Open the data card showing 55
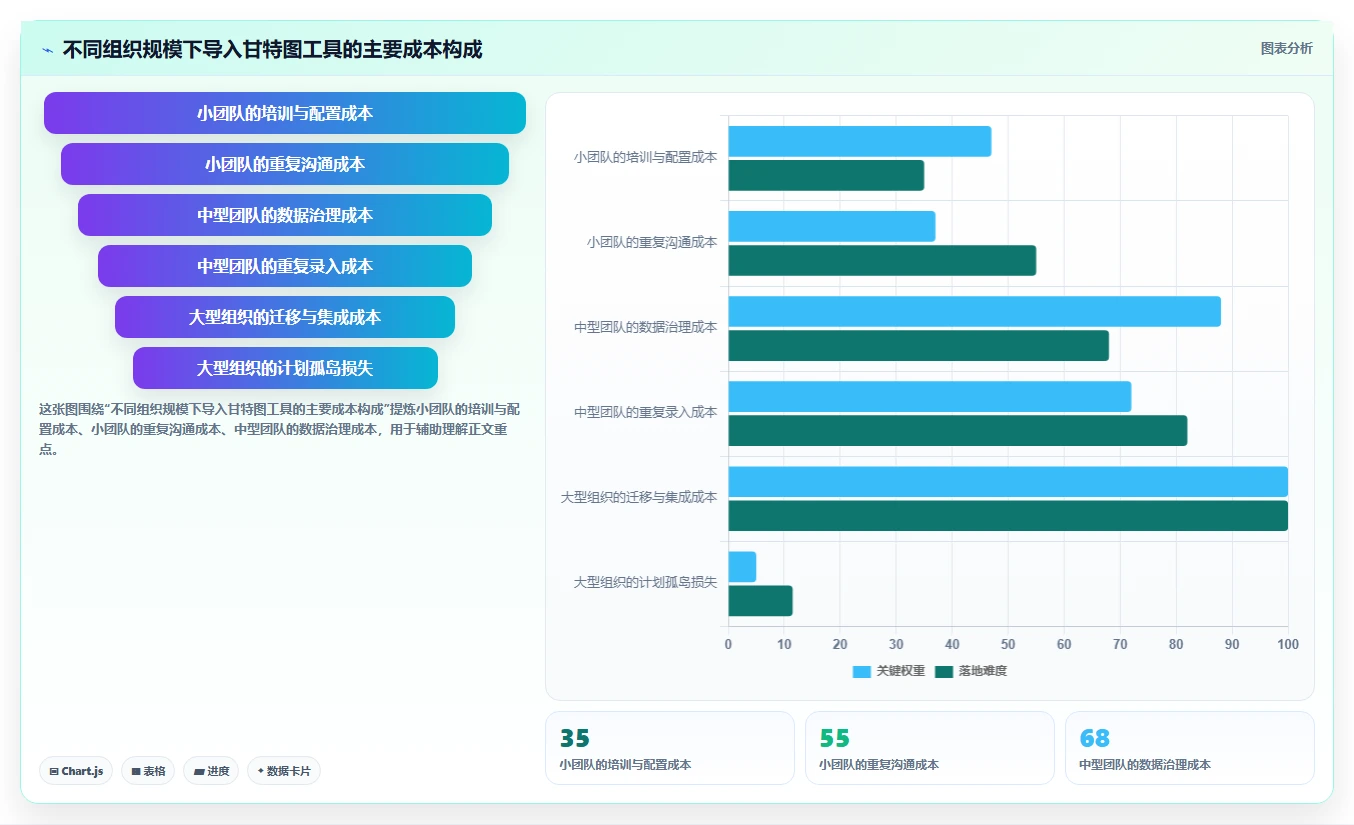 click(x=930, y=748)
